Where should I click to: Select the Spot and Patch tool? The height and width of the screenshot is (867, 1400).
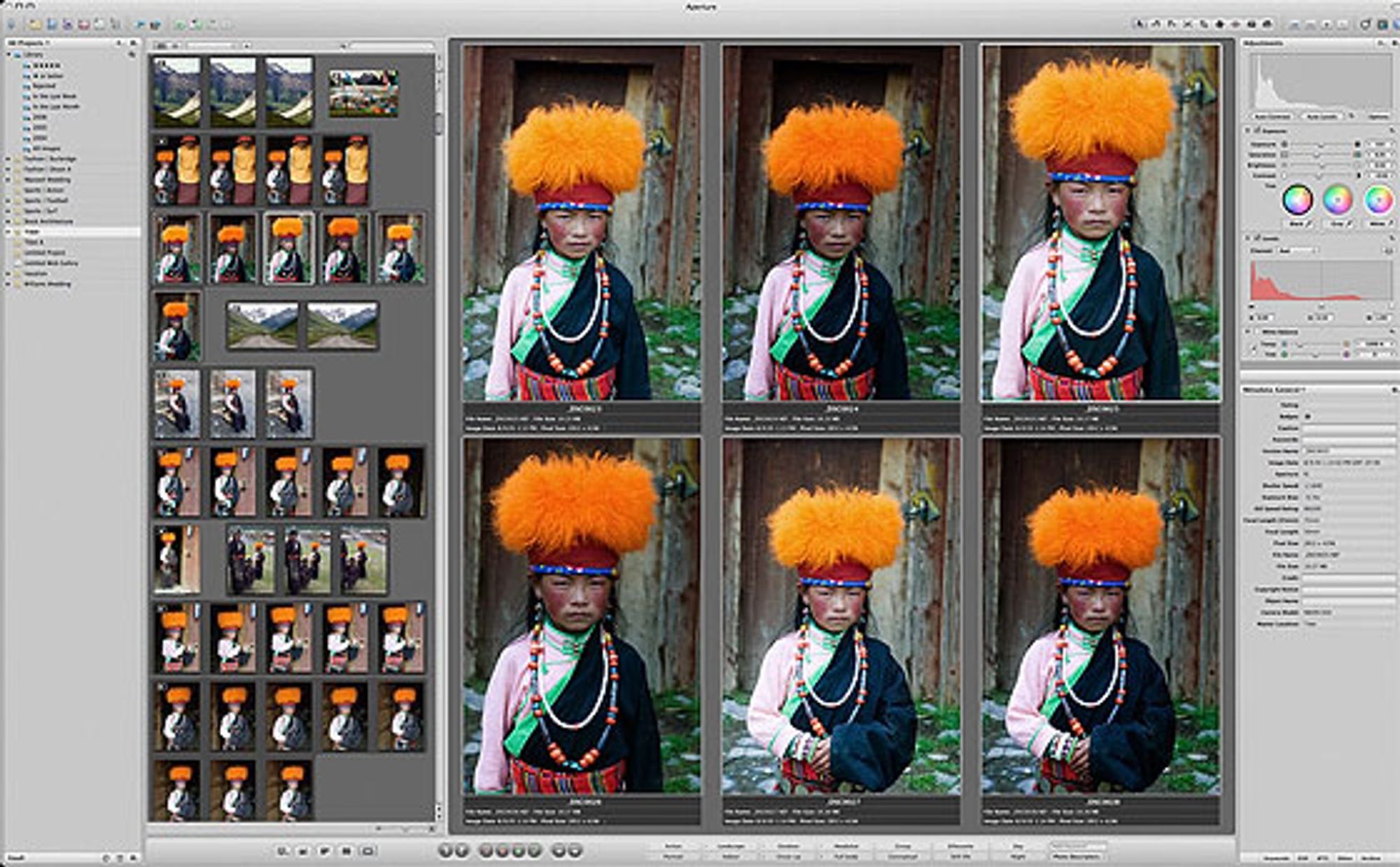coord(1219,24)
